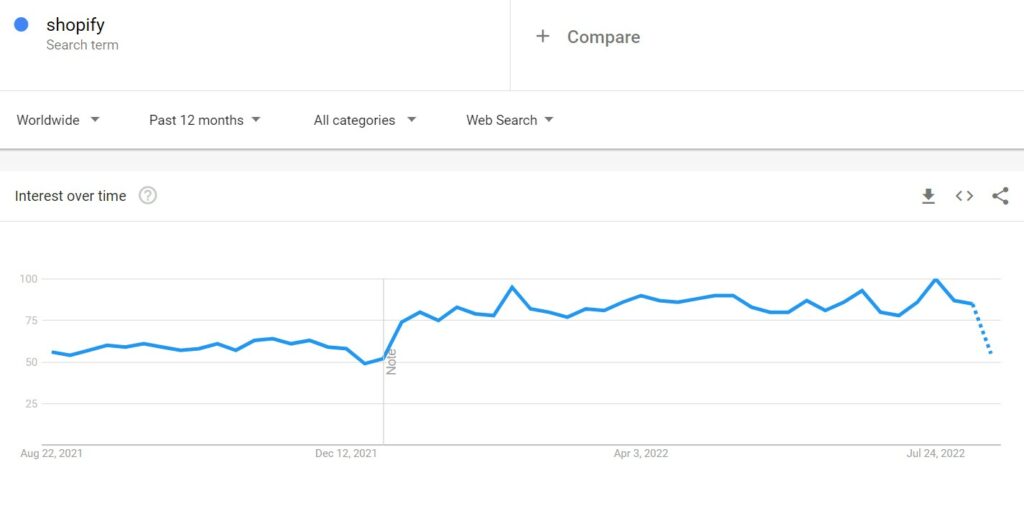Open the Web Search type dropdown
This screenshot has width=1024, height=513.
coord(509,120)
